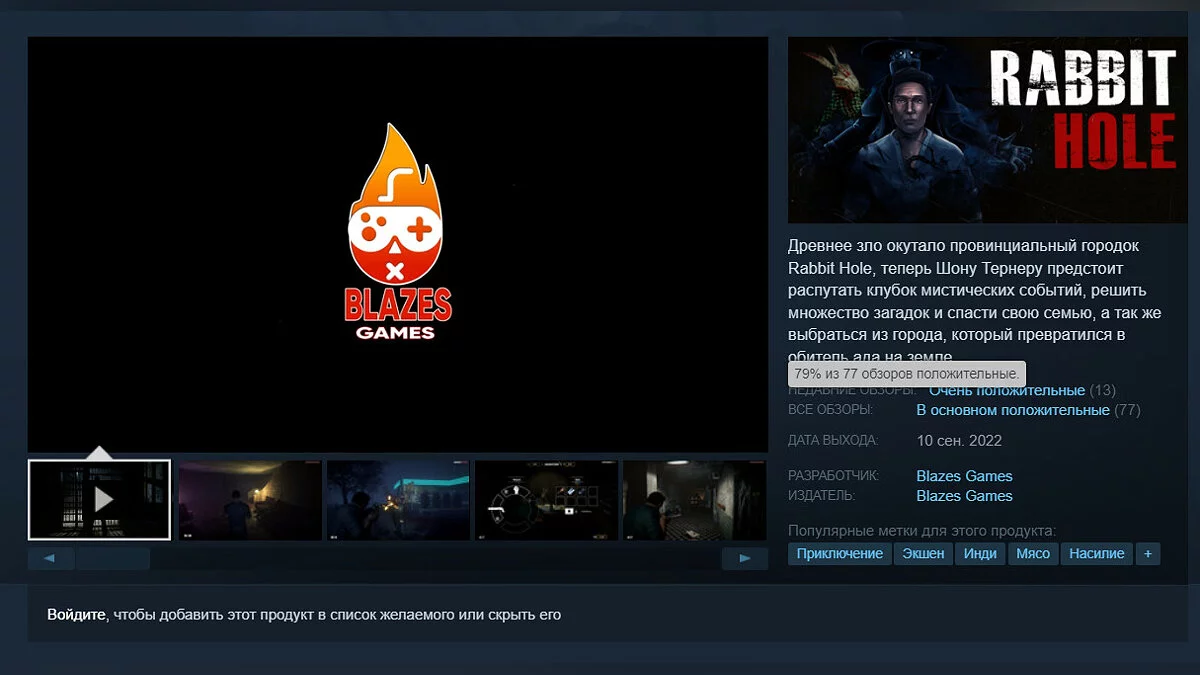Filter by the Экшен tag
Viewport: 1200px width, 675px height.
922,553
